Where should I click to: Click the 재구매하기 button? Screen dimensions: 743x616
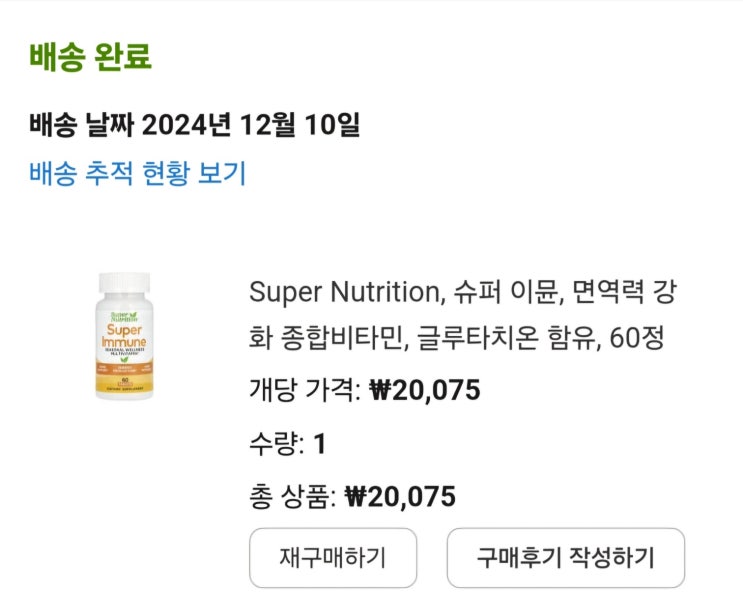[x=333, y=557]
